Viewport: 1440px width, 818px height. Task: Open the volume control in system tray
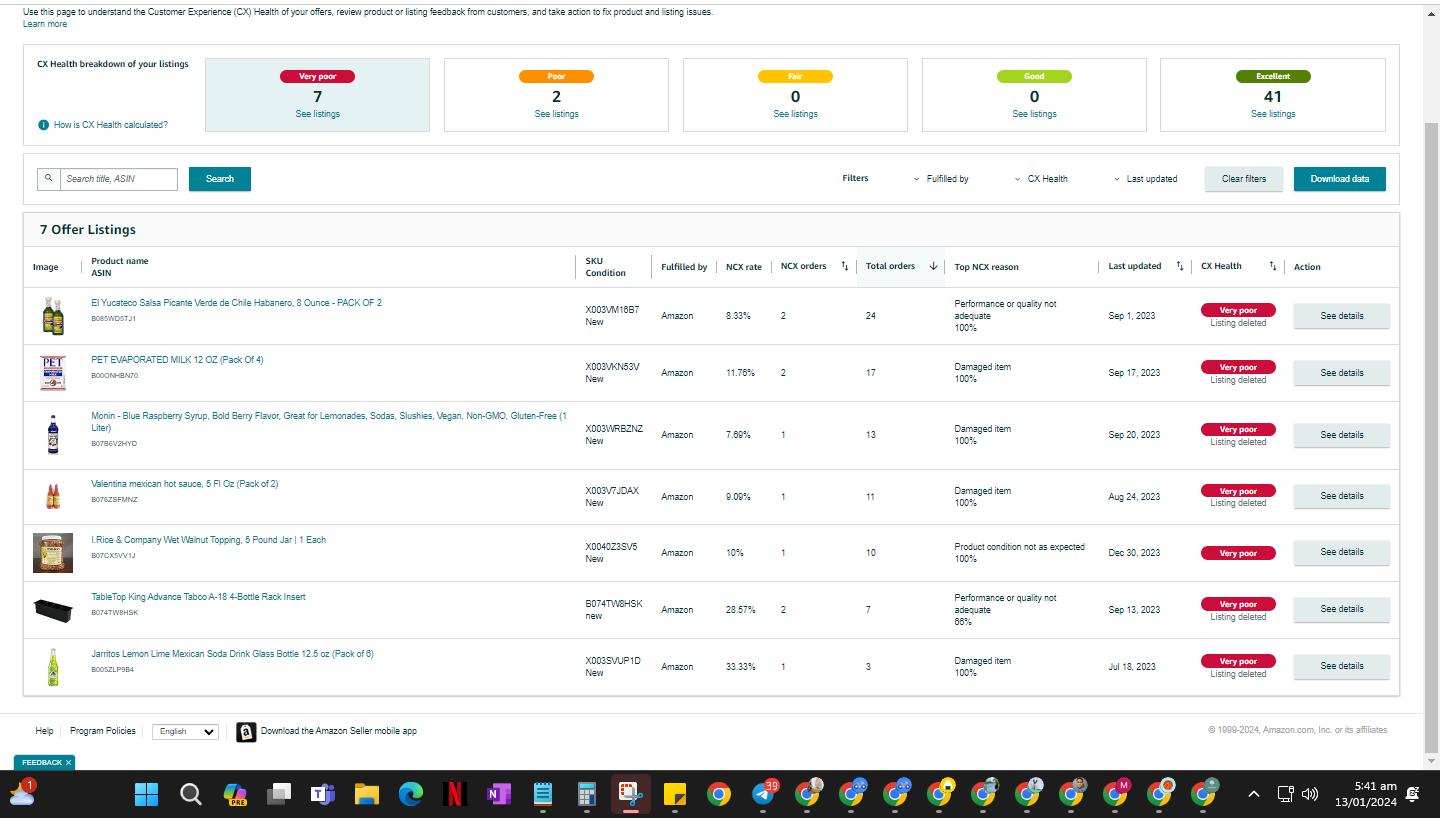(x=1310, y=794)
